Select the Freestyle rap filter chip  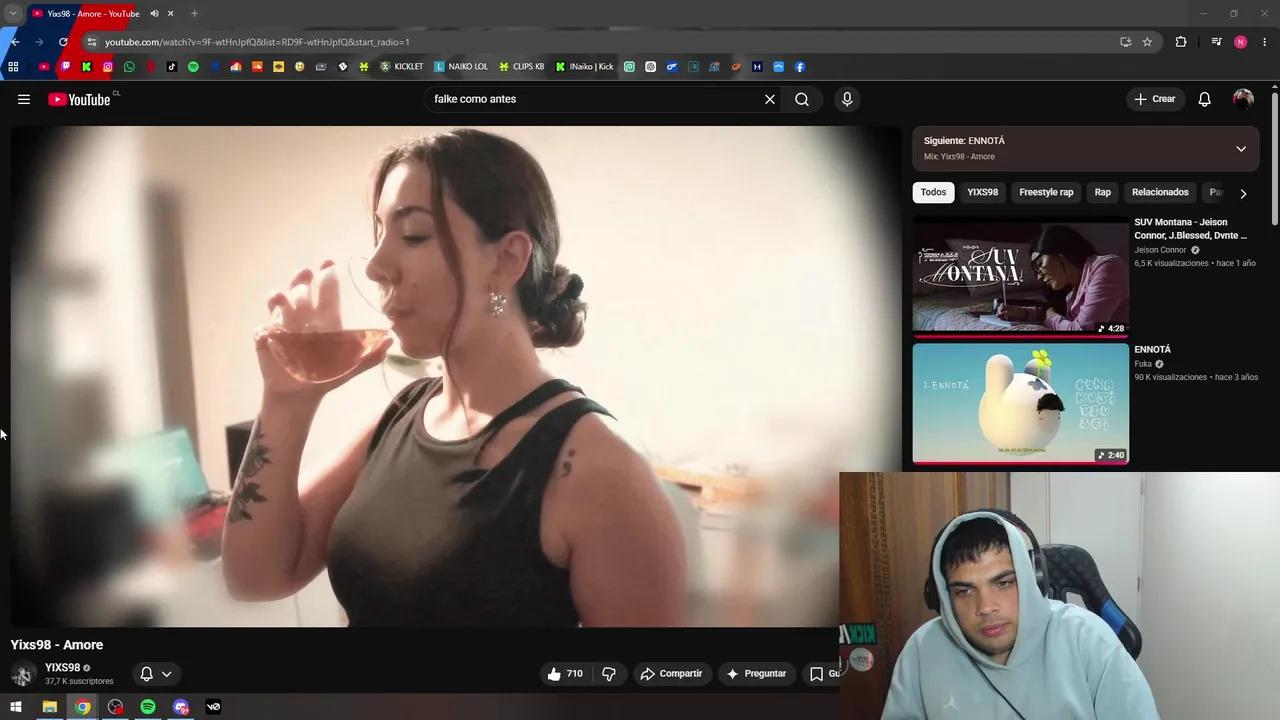tap(1046, 192)
